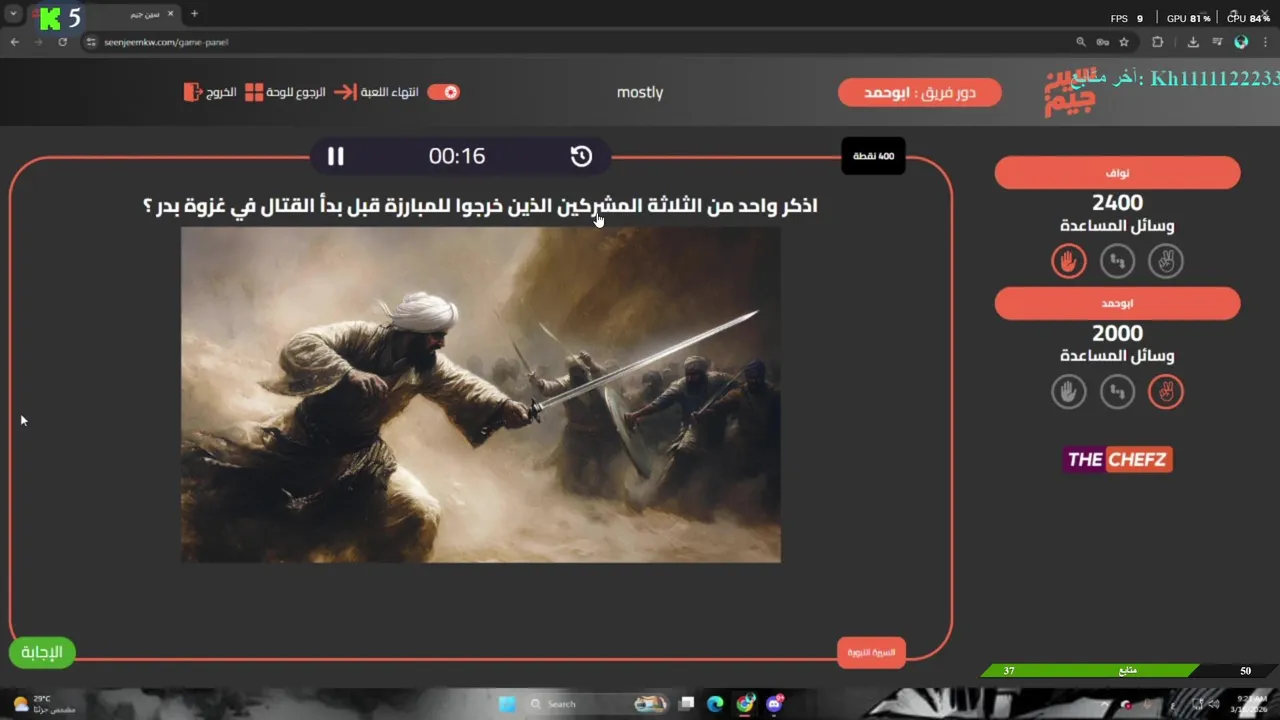
Task: Open the browser extensions puzzle icon
Action: click(1158, 42)
